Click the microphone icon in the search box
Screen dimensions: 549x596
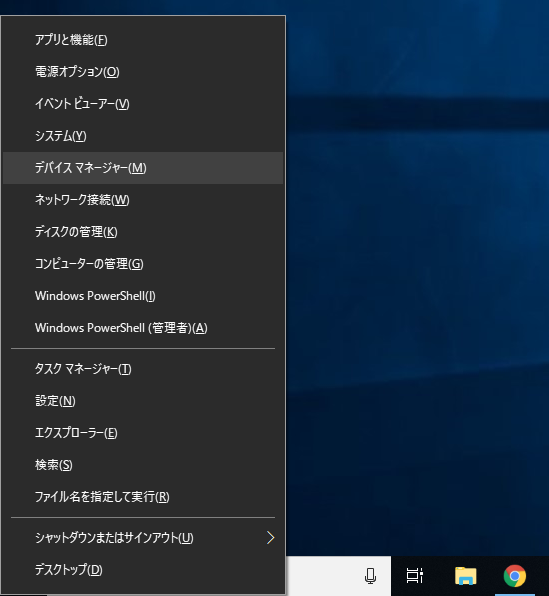[x=370, y=575]
